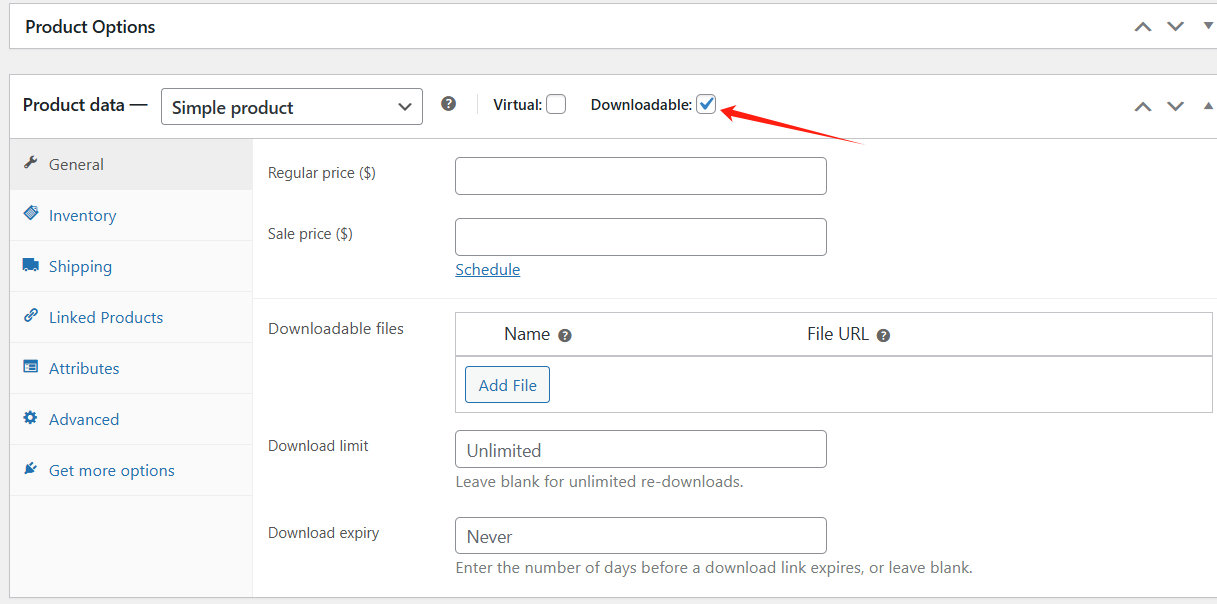
Task: Click the Linked Products chain icon
Action: pos(30,316)
